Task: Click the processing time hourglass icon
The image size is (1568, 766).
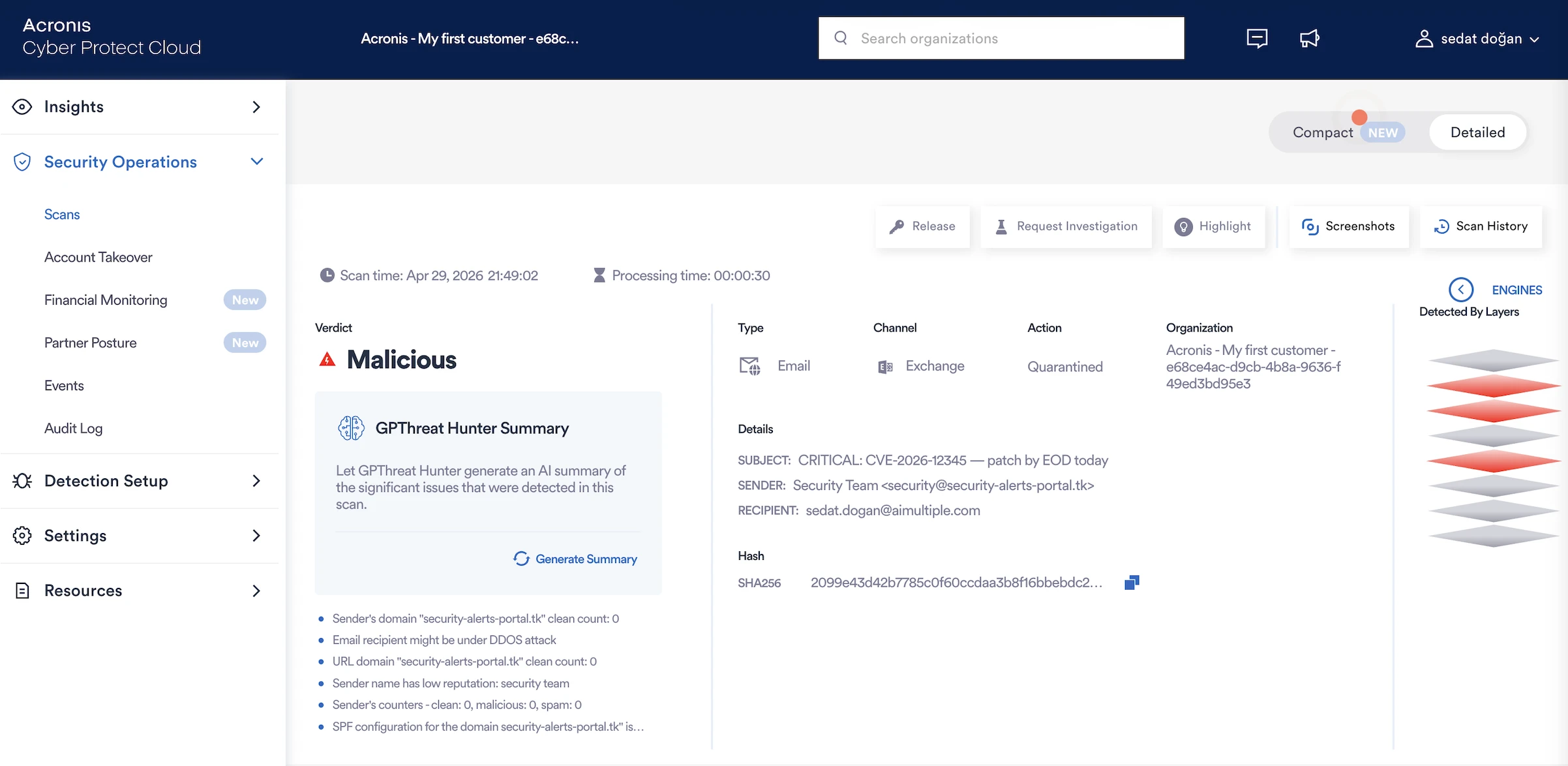Action: pyautogui.click(x=599, y=275)
